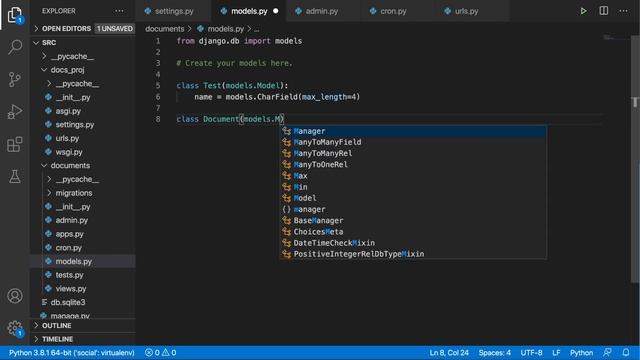Open the Extensions view
This screenshot has height=360, width=640.
click(15, 144)
